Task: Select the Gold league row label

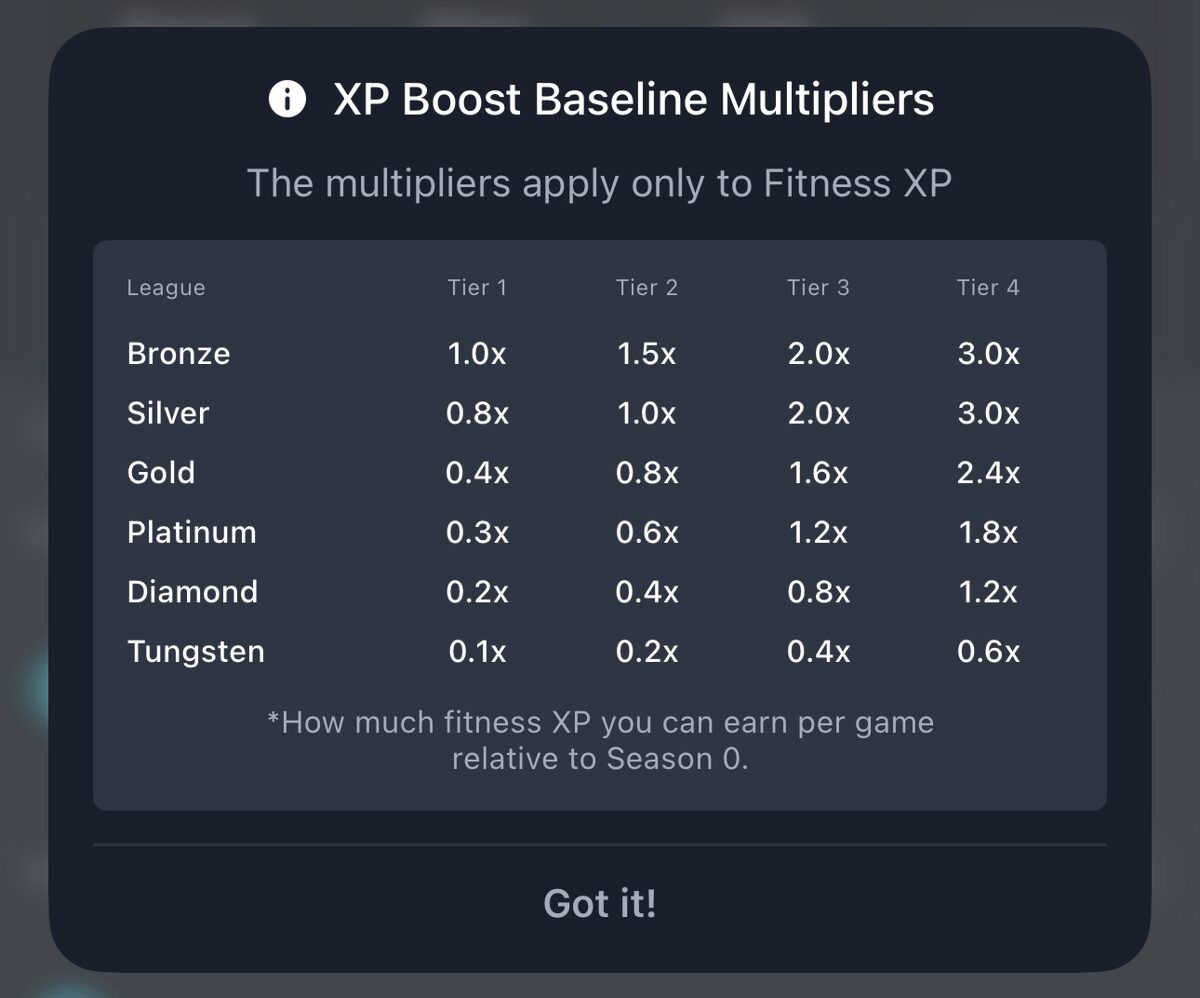Action: [x=161, y=473]
